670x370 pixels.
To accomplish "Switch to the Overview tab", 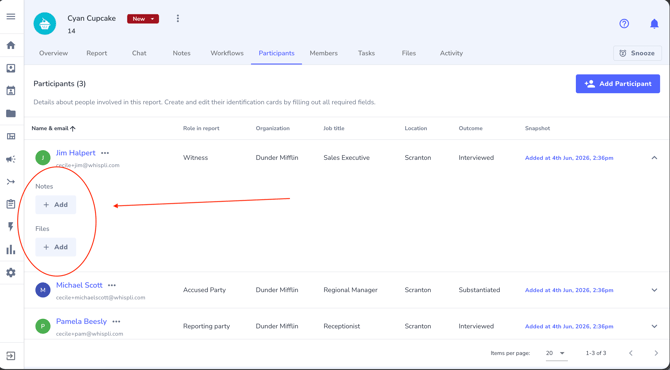I will tap(53, 53).
